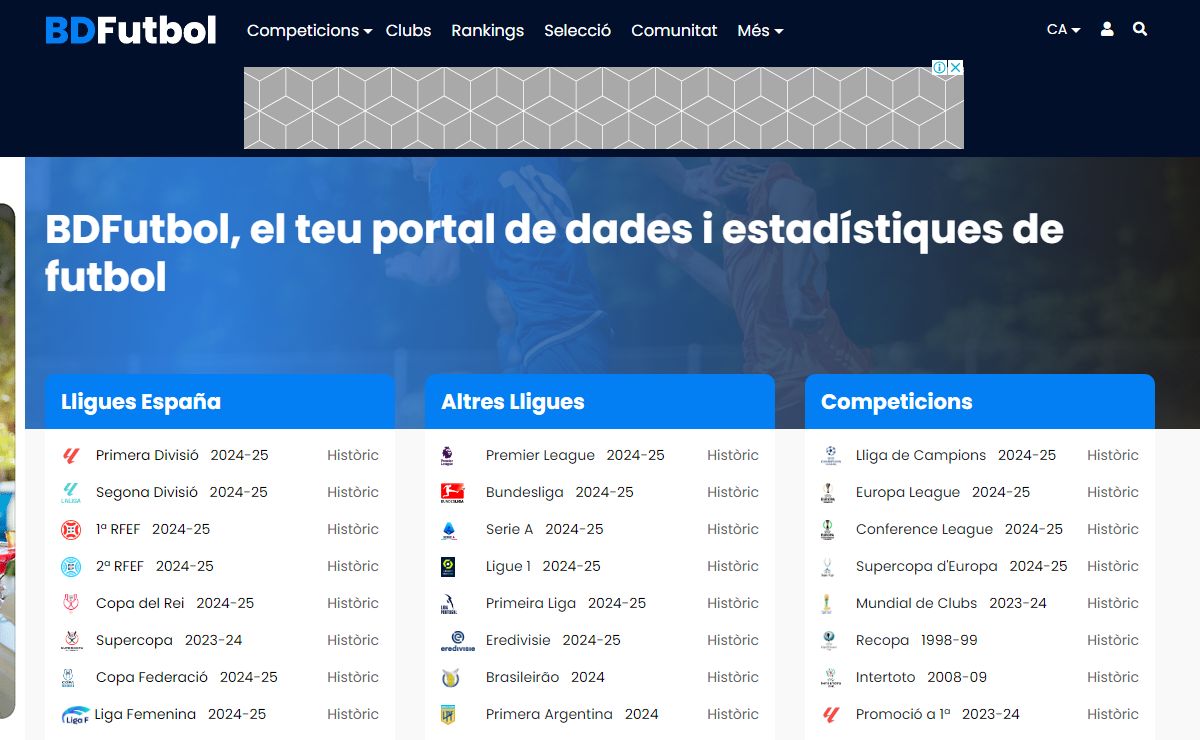Open Històric for Copa Federació
Viewport: 1200px width, 740px height.
[x=353, y=677]
